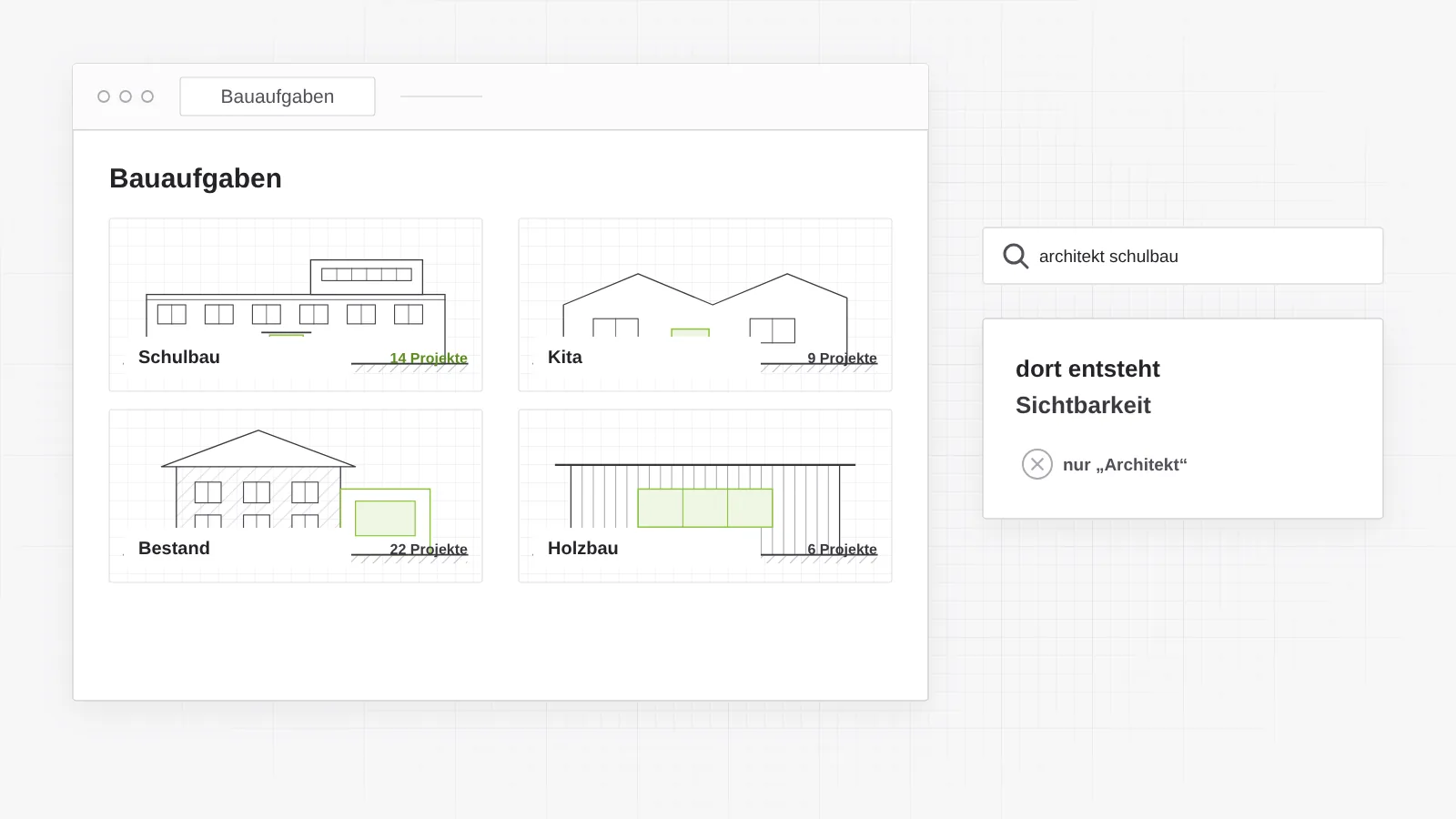The height and width of the screenshot is (819, 1456).
Task: Open the Holzbau building thumbnail
Action: click(705, 495)
